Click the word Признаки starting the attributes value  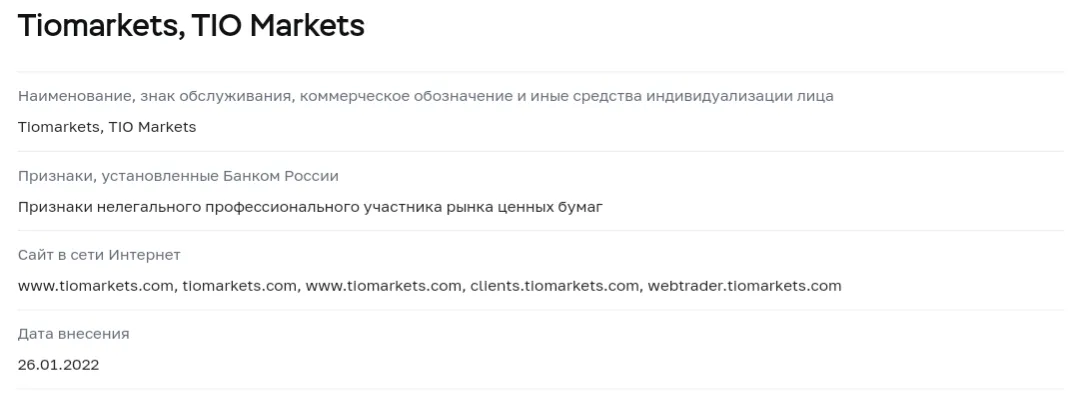(x=55, y=207)
